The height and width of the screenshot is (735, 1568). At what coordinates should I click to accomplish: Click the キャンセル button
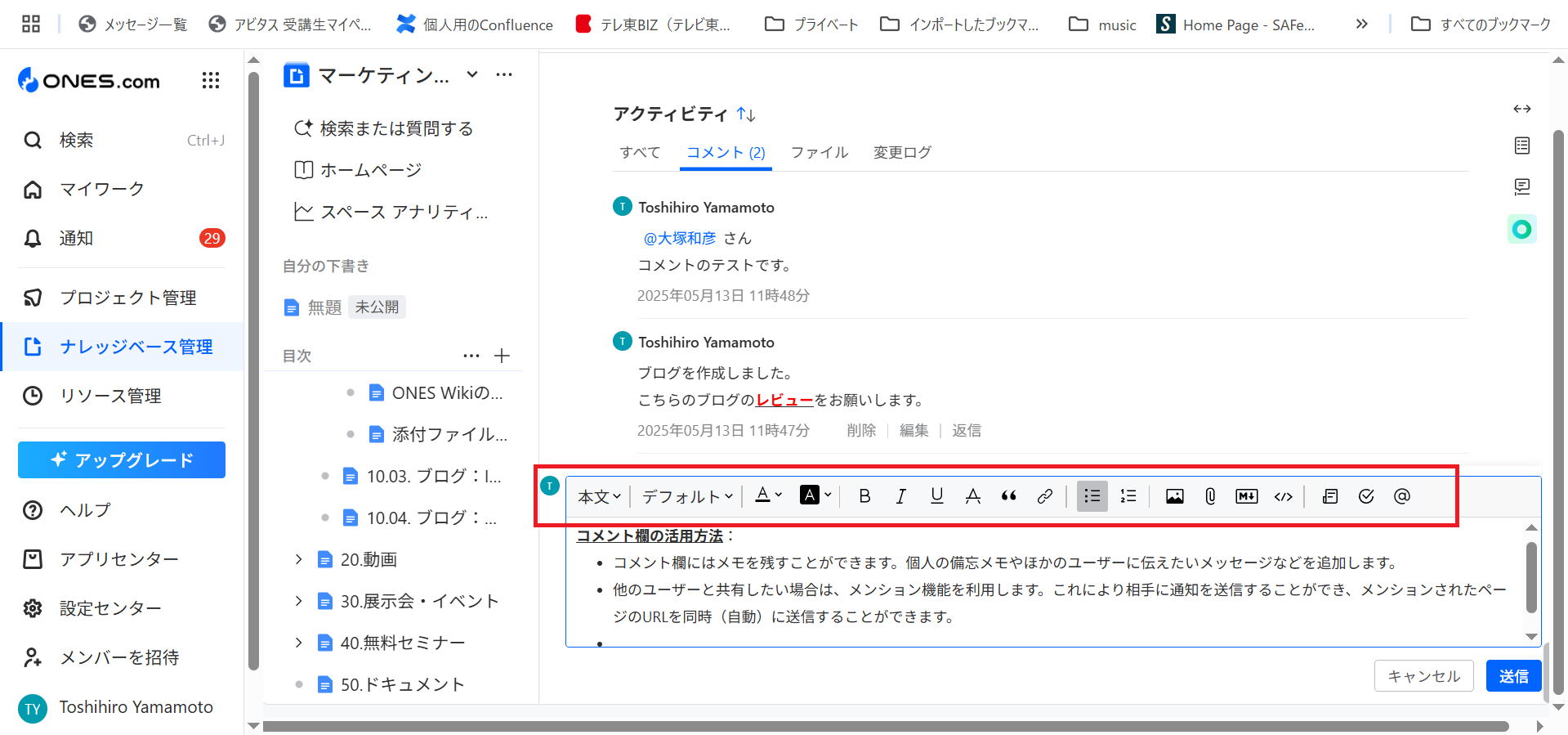point(1423,676)
